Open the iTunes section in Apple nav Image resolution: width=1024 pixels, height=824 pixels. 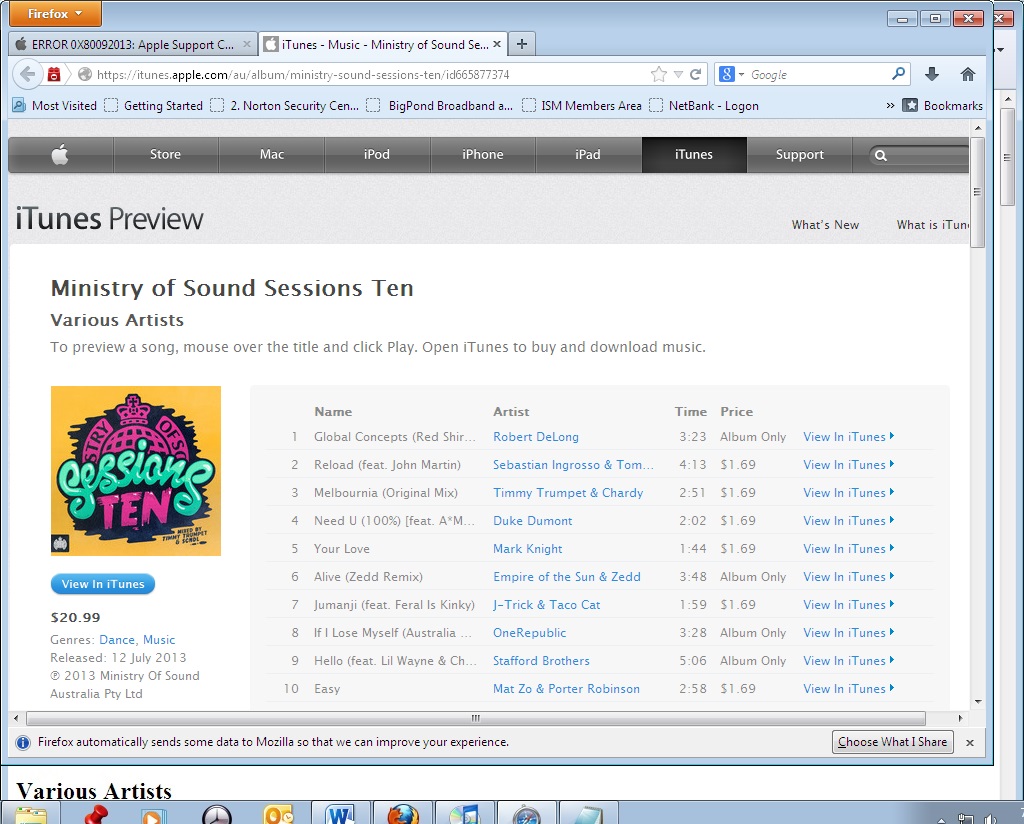click(x=694, y=155)
